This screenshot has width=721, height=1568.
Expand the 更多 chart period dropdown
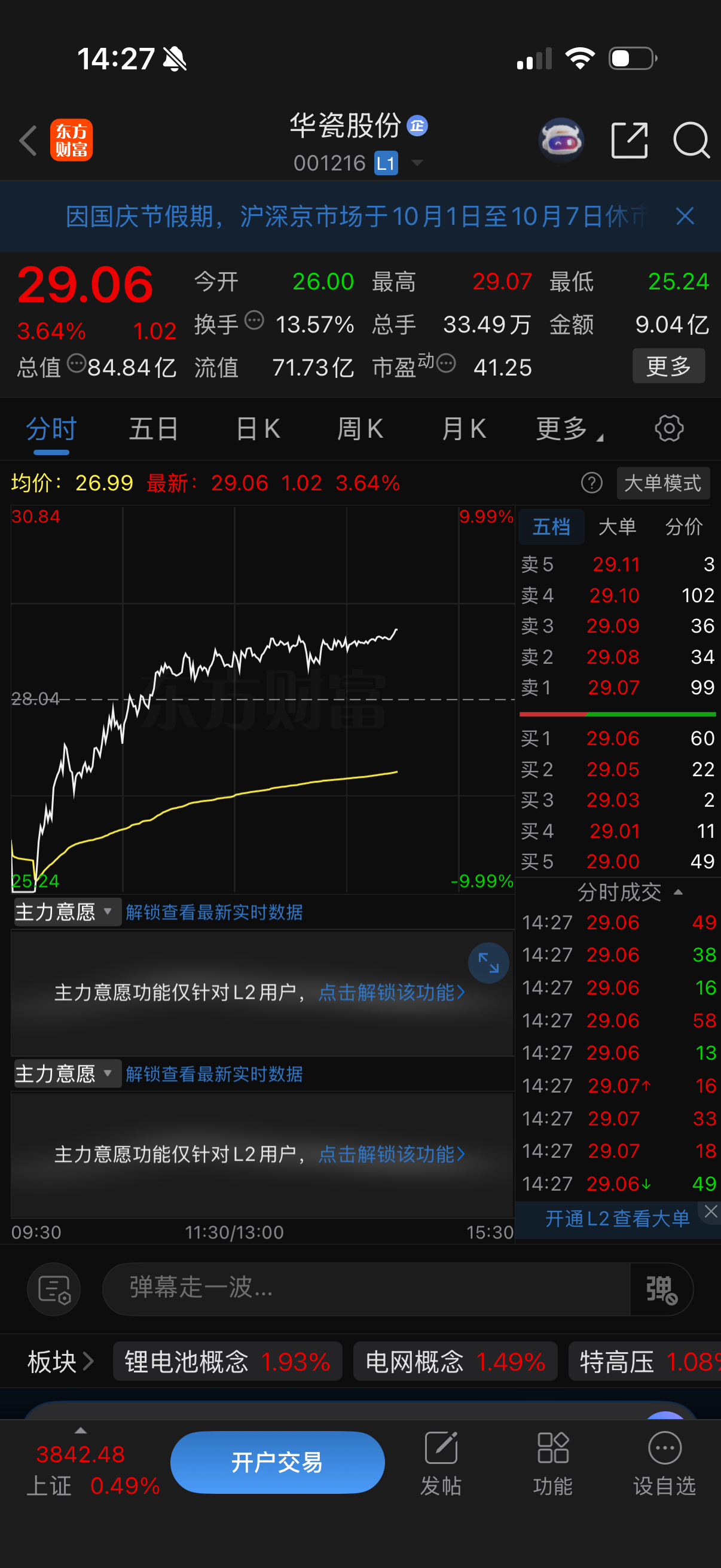(570, 429)
